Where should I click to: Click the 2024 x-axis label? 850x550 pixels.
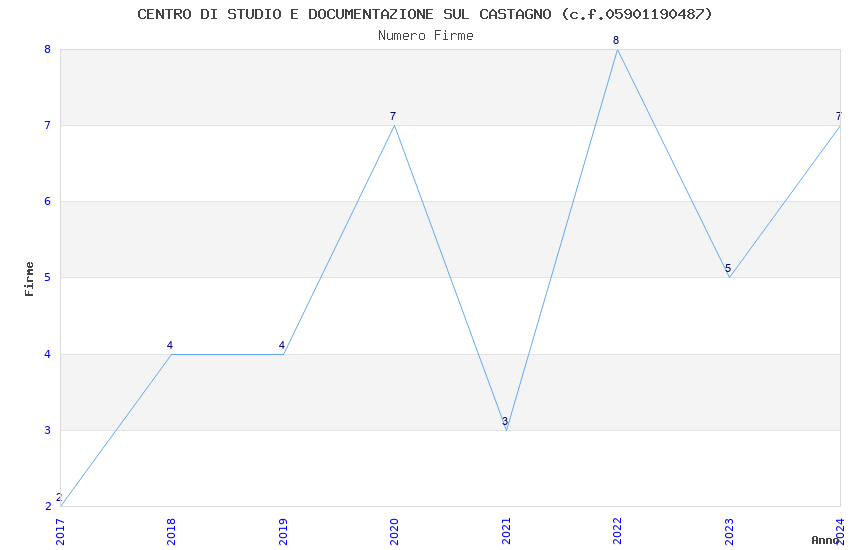tap(840, 532)
